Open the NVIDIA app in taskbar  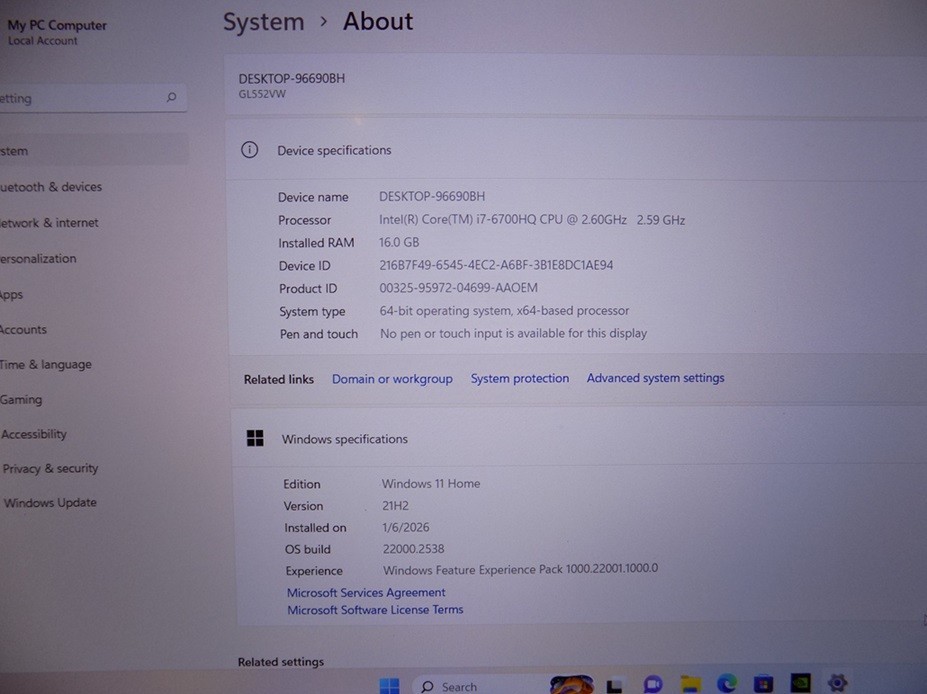[x=800, y=682]
